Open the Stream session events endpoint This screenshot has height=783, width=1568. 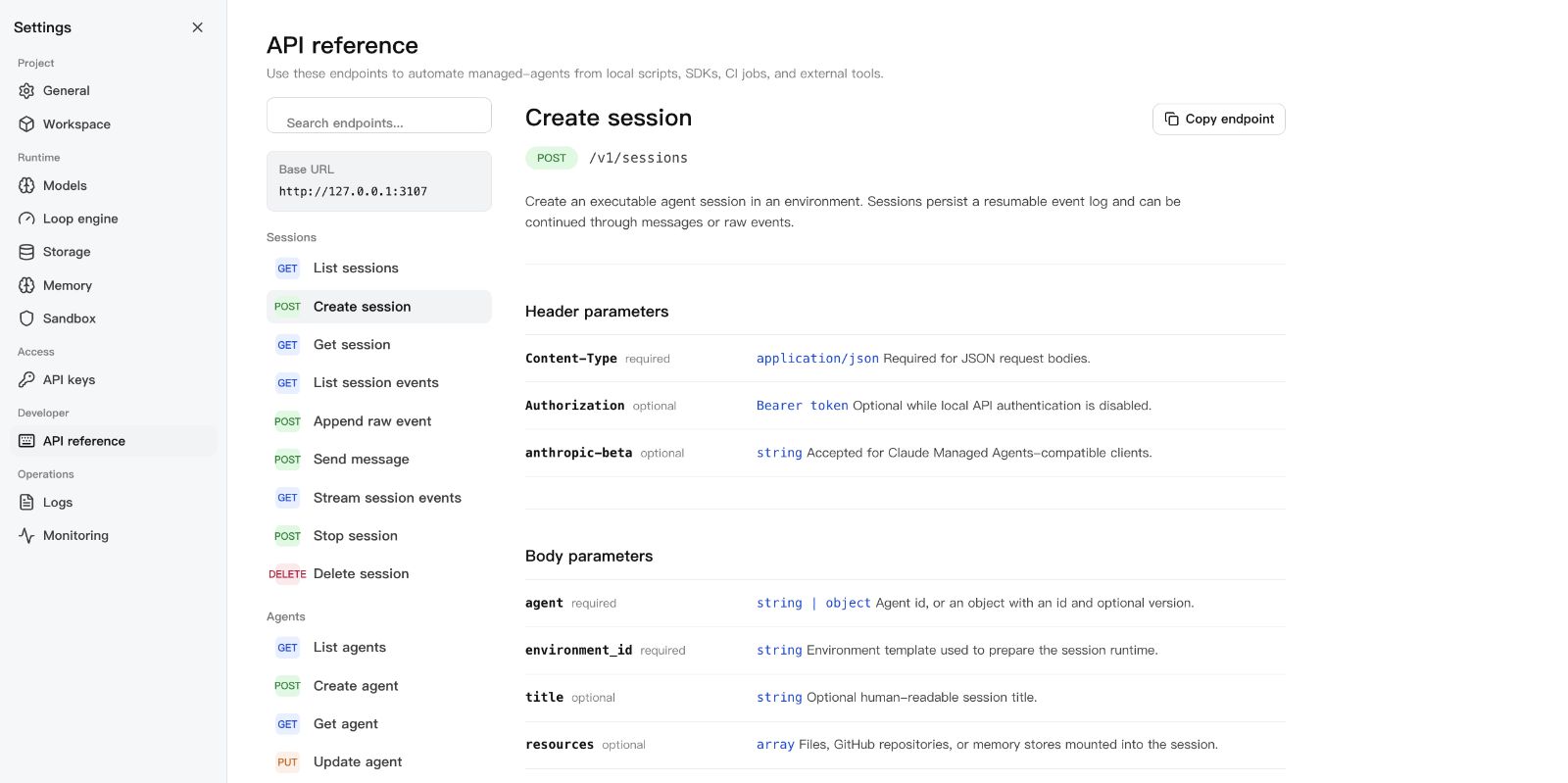[379, 498]
